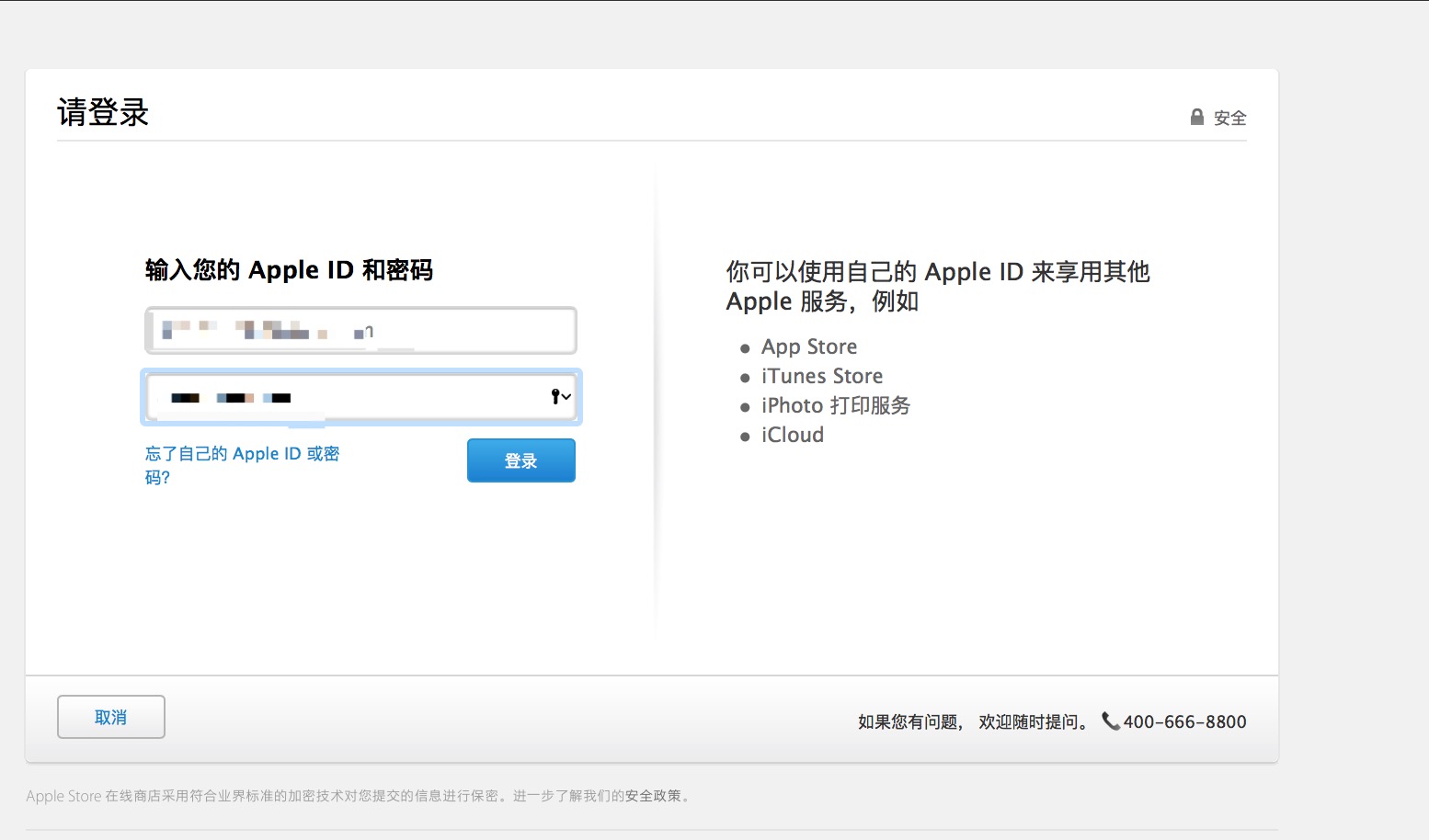The image size is (1429, 840).
Task: Click the phone number 400-666-8800
Action: pos(1184,721)
